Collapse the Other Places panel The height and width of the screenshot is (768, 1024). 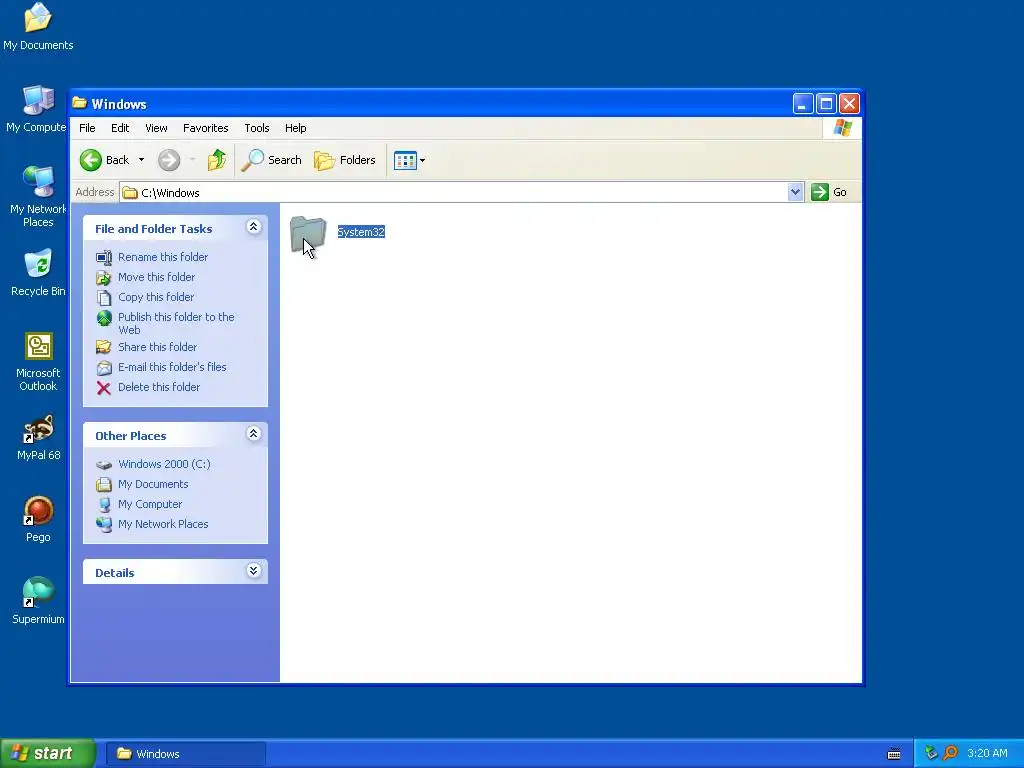click(x=253, y=434)
